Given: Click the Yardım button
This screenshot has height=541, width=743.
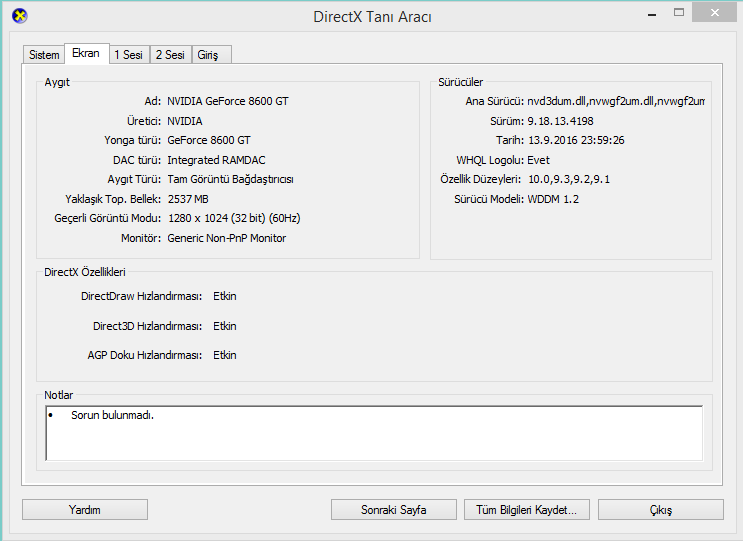Looking at the screenshot, I should coord(85,510).
